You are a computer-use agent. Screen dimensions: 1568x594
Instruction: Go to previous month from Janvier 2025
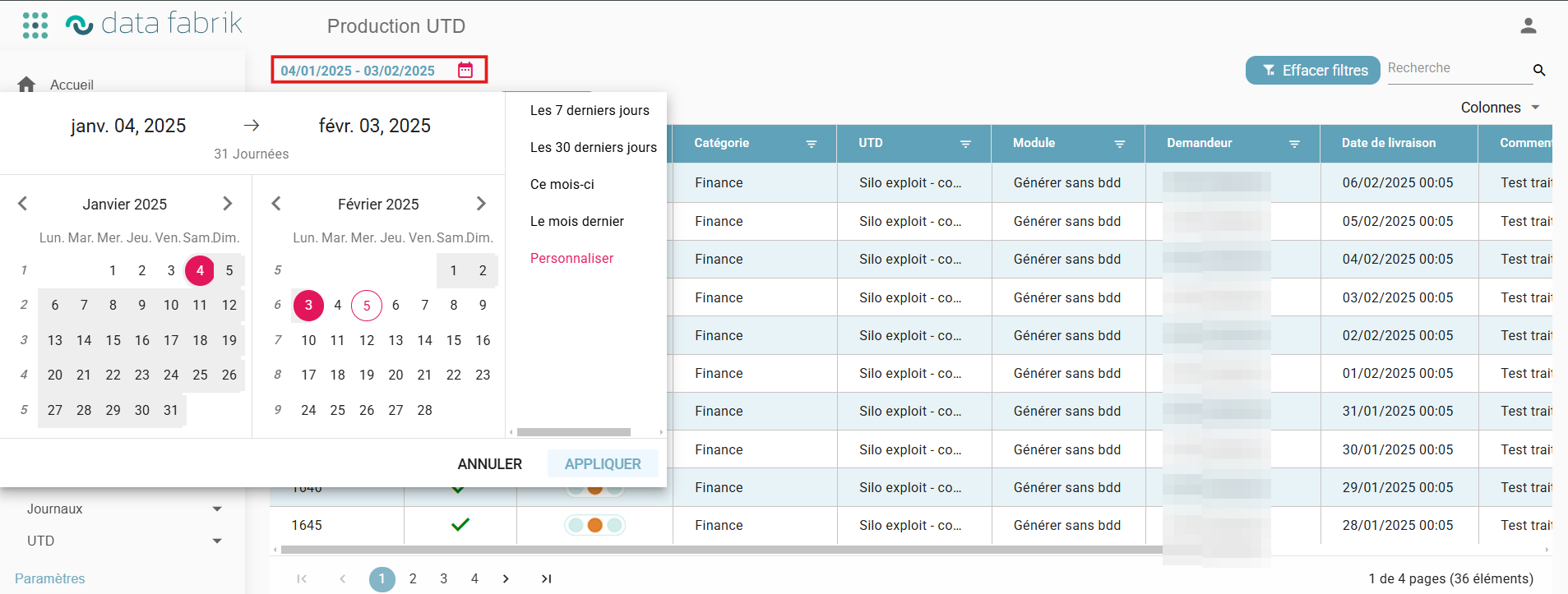pos(23,204)
